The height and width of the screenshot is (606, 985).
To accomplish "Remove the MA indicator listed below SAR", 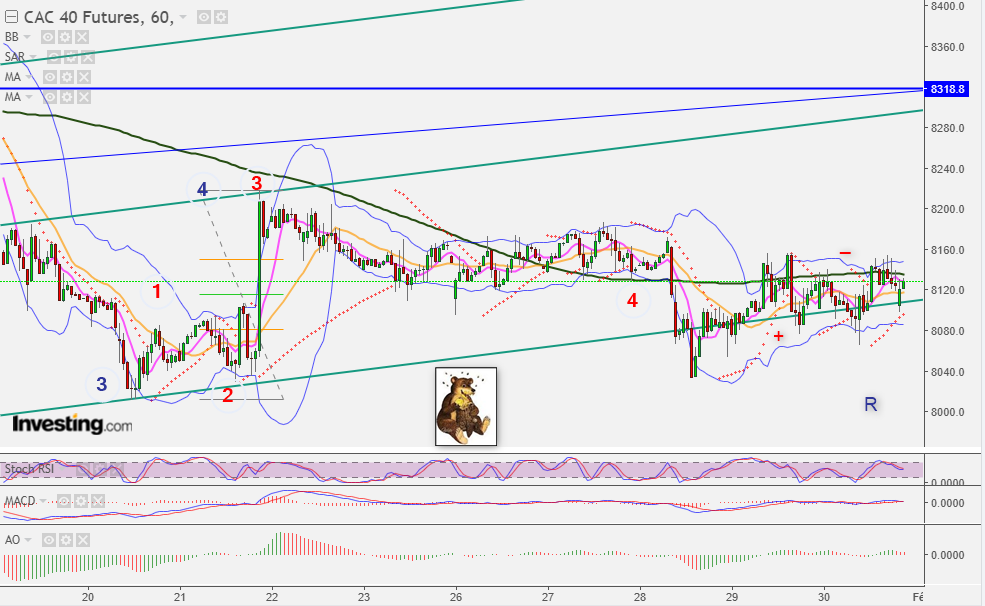I will [84, 77].
